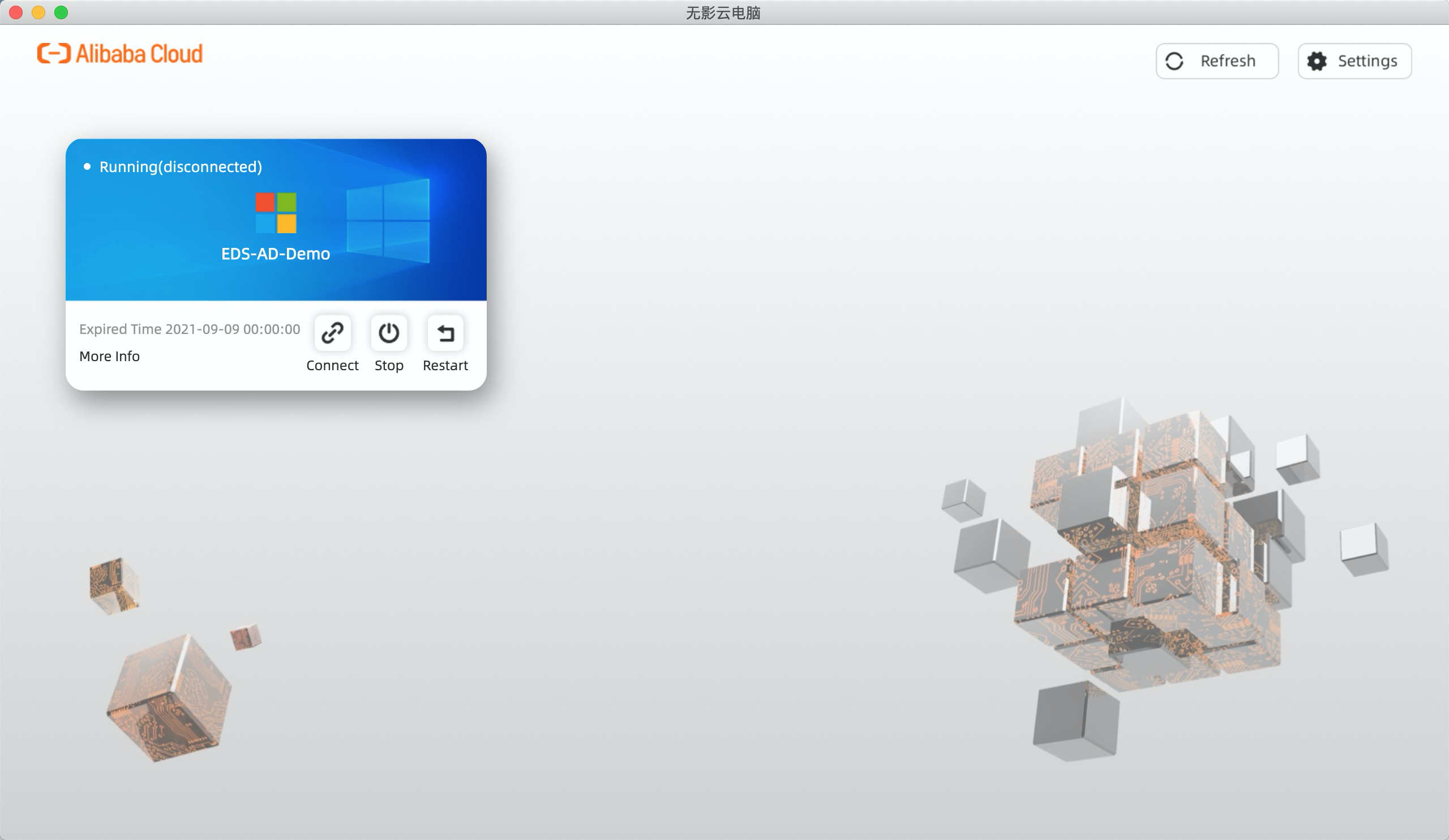Click the circular Refresh arrow icon
1449x840 pixels.
1174,61
